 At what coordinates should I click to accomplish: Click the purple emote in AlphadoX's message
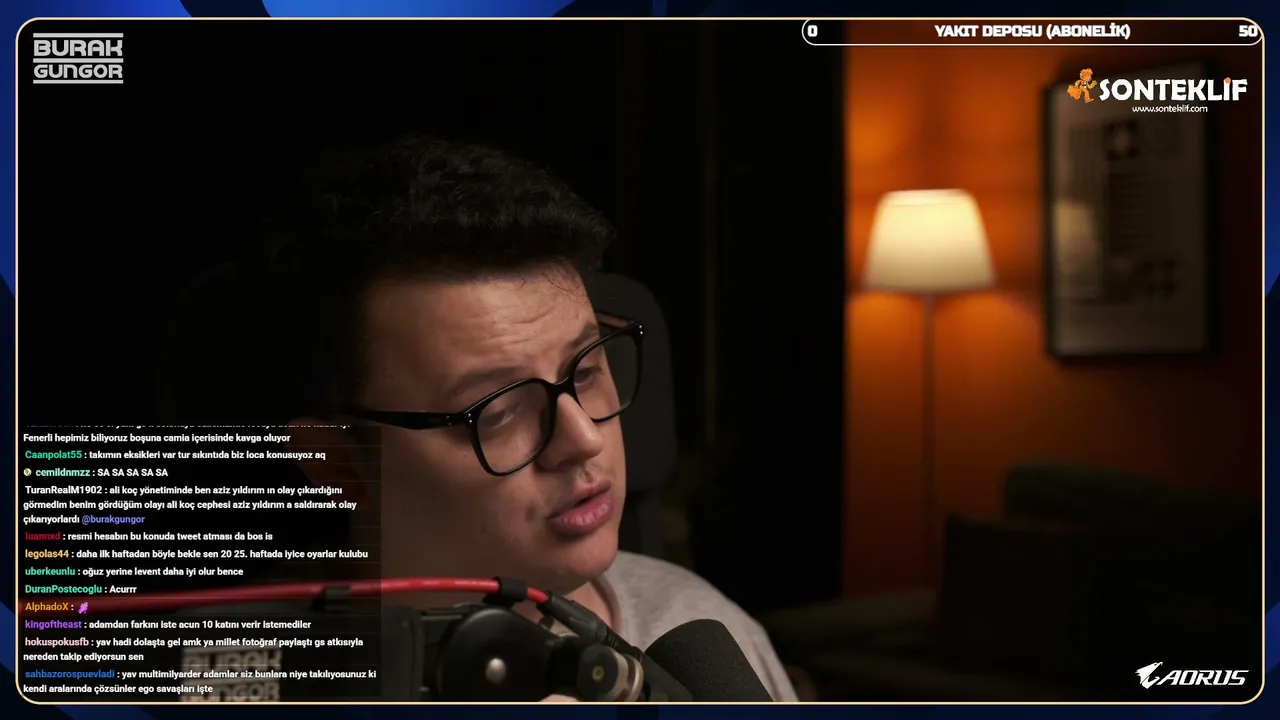click(x=83, y=607)
